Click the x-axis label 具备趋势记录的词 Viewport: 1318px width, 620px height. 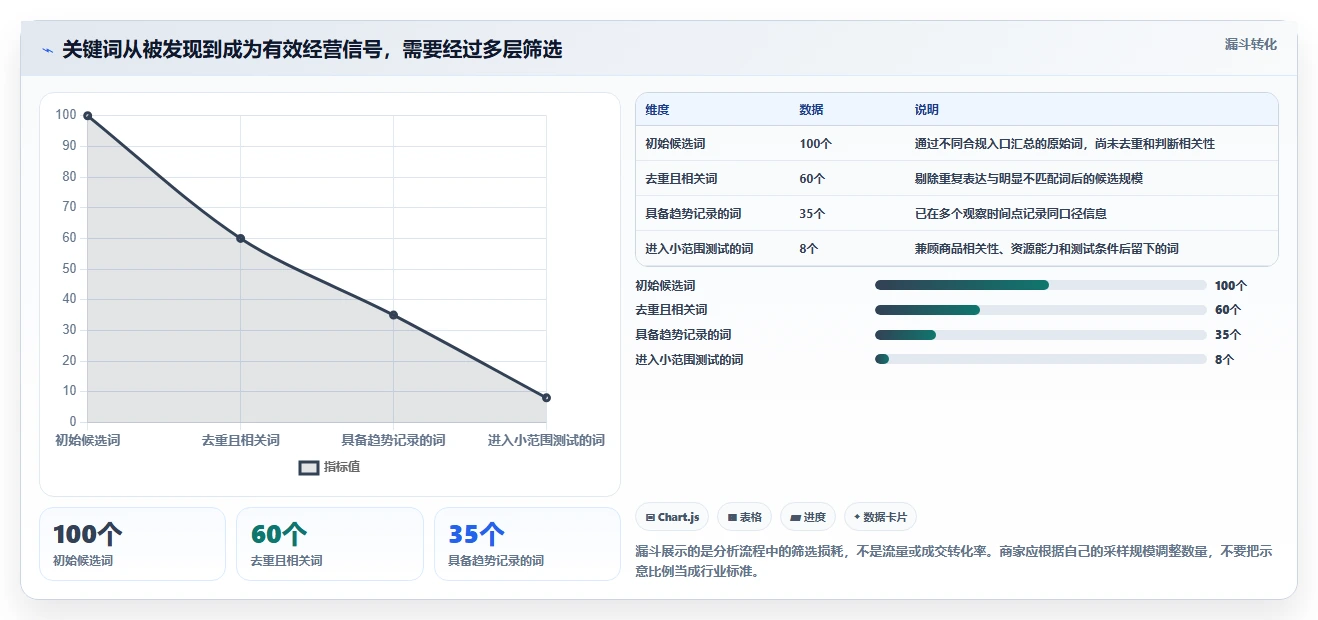click(393, 440)
